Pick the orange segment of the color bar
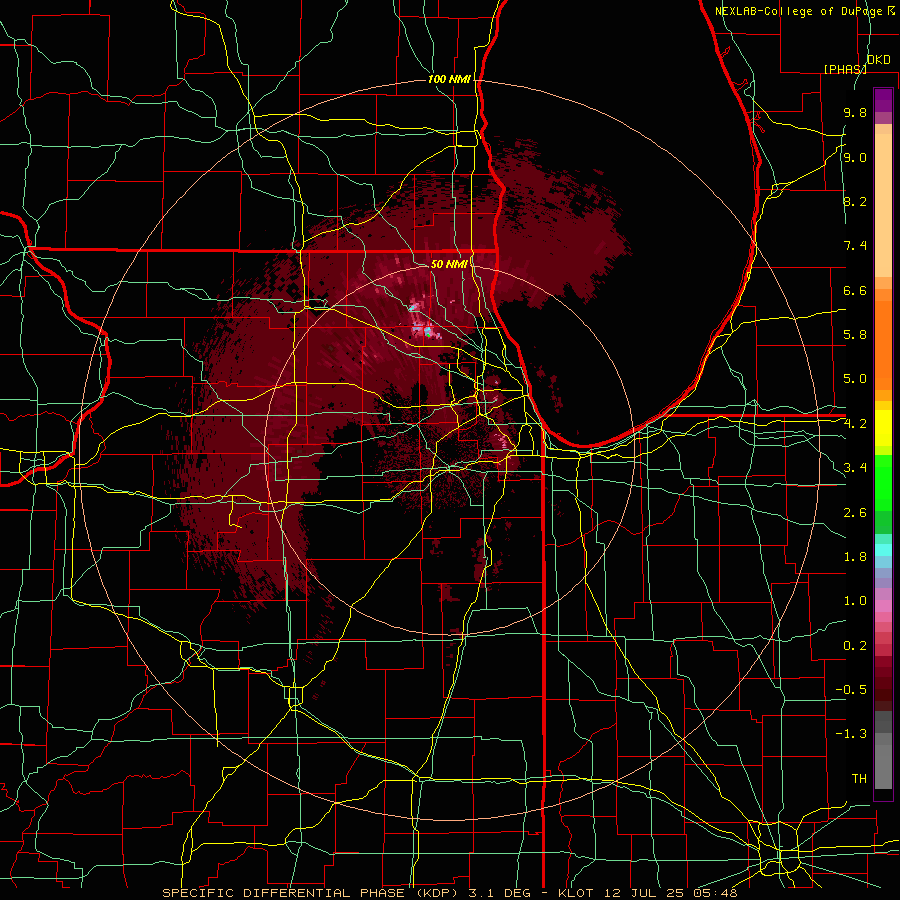Image resolution: width=900 pixels, height=900 pixels. 883,346
